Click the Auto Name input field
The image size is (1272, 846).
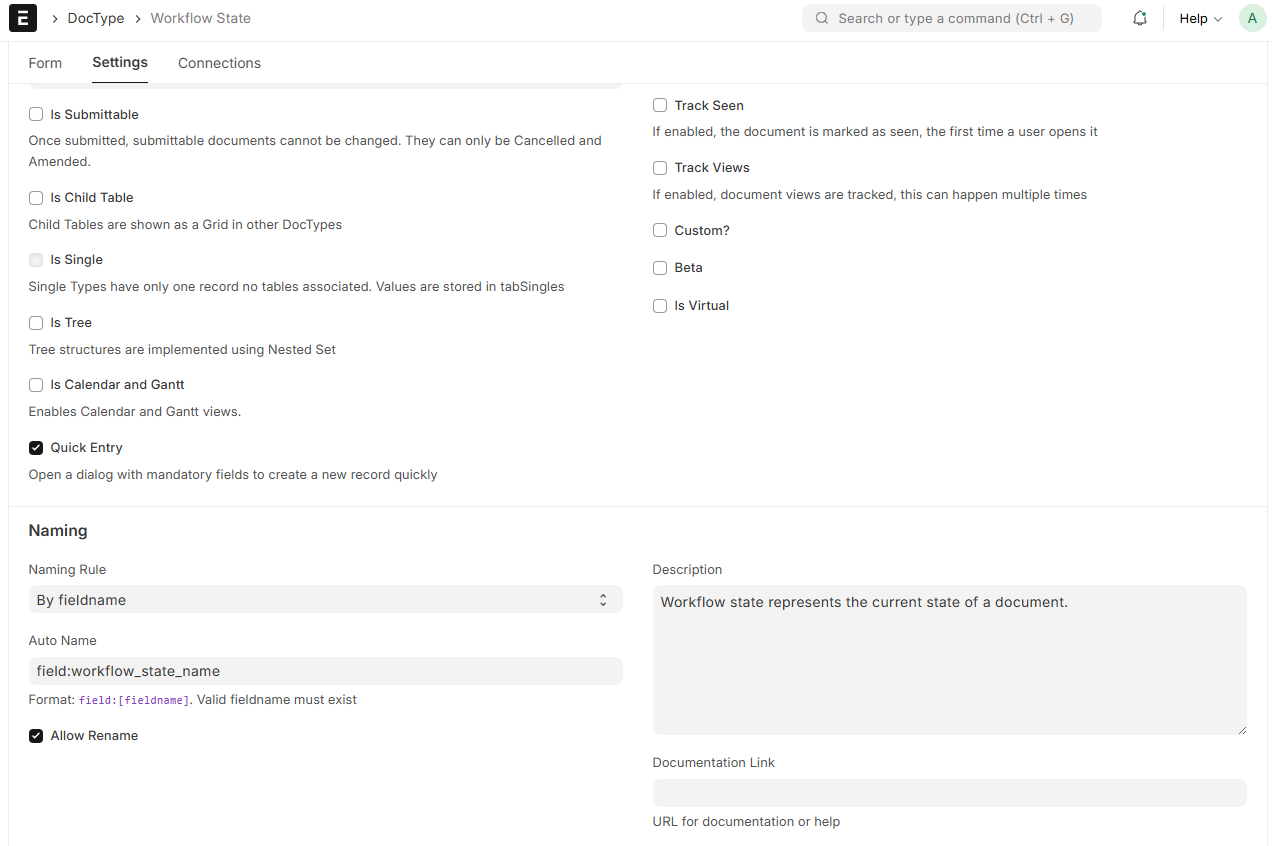[x=325, y=671]
